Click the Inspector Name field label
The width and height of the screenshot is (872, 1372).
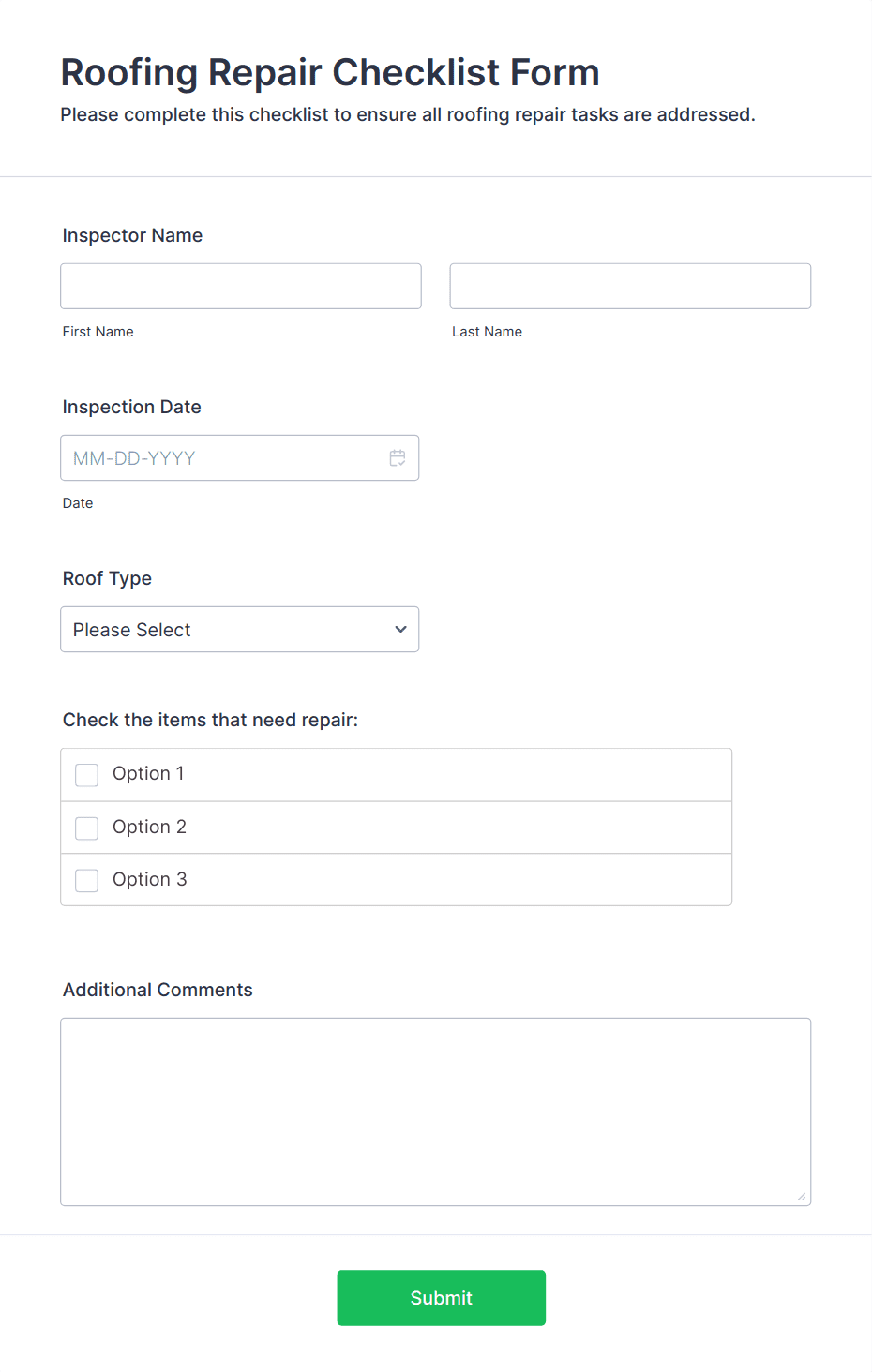tap(132, 235)
